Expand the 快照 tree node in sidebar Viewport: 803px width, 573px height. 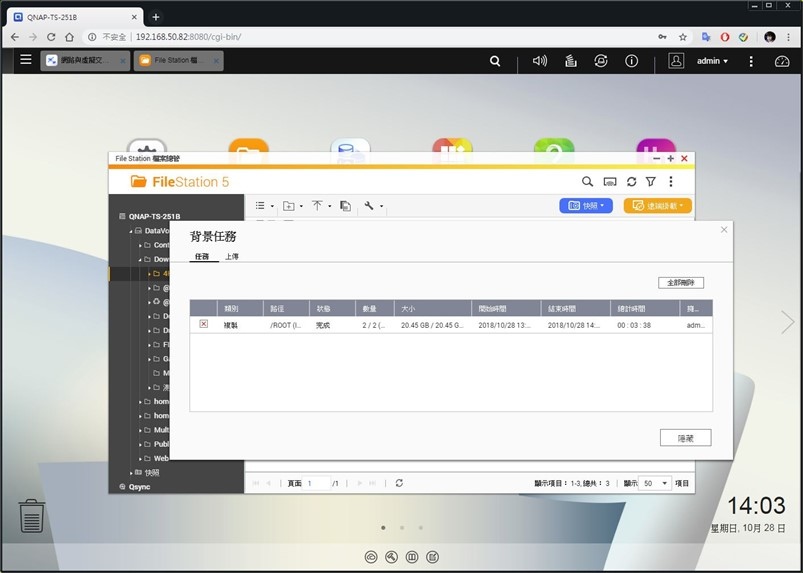click(131, 473)
